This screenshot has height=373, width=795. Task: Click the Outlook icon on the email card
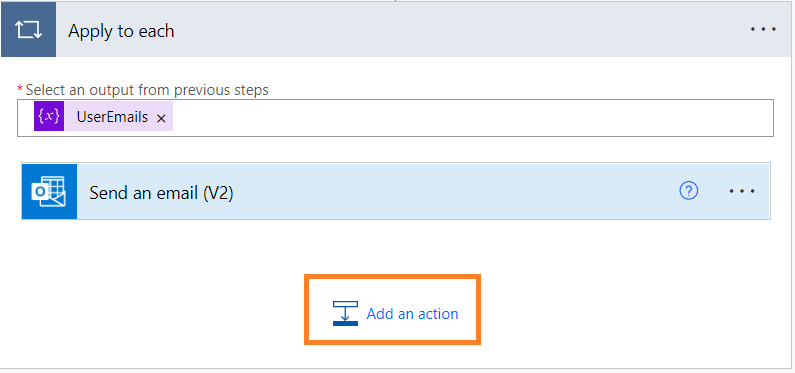[49, 192]
